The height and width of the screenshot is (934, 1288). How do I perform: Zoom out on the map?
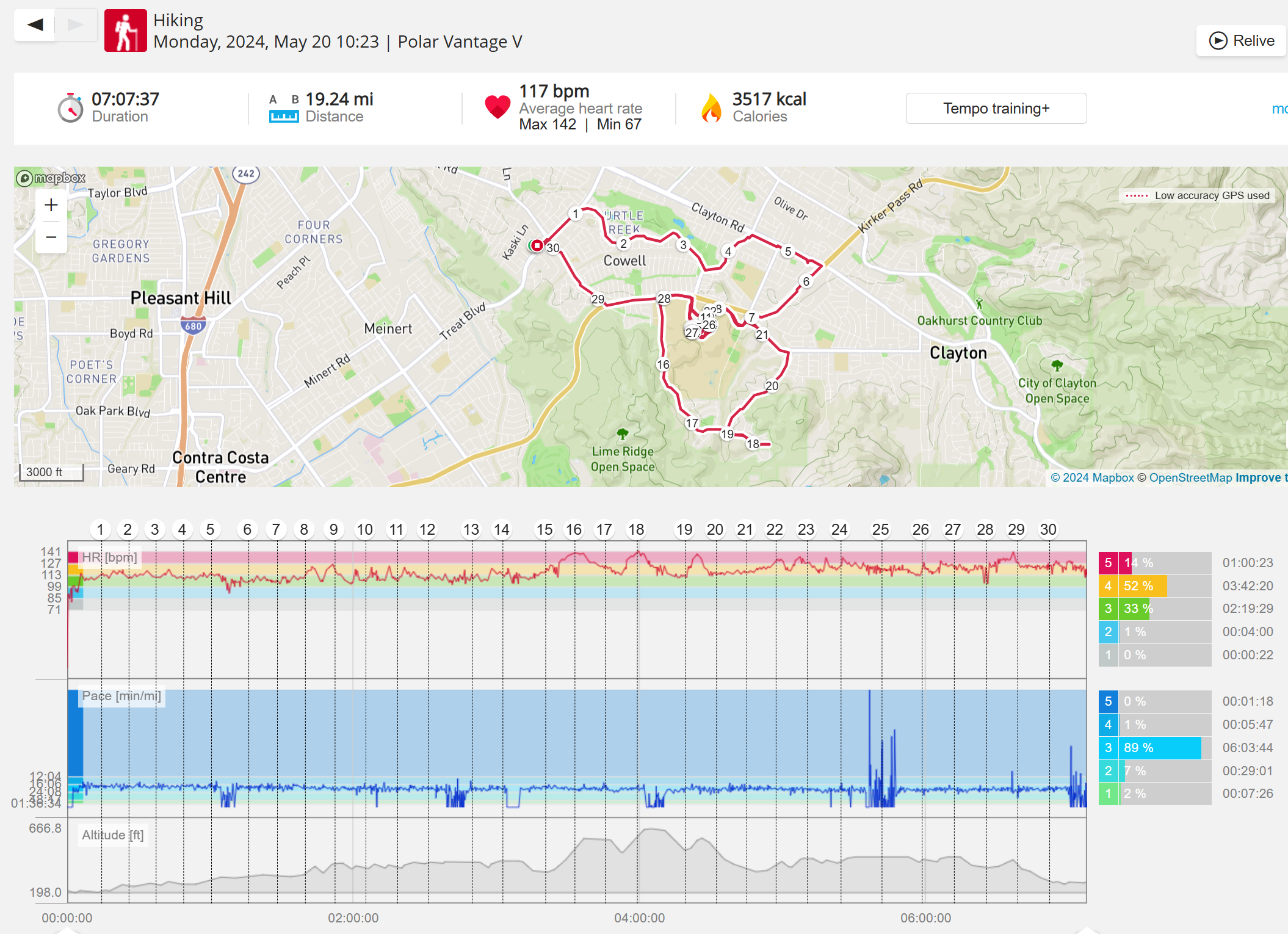click(51, 237)
